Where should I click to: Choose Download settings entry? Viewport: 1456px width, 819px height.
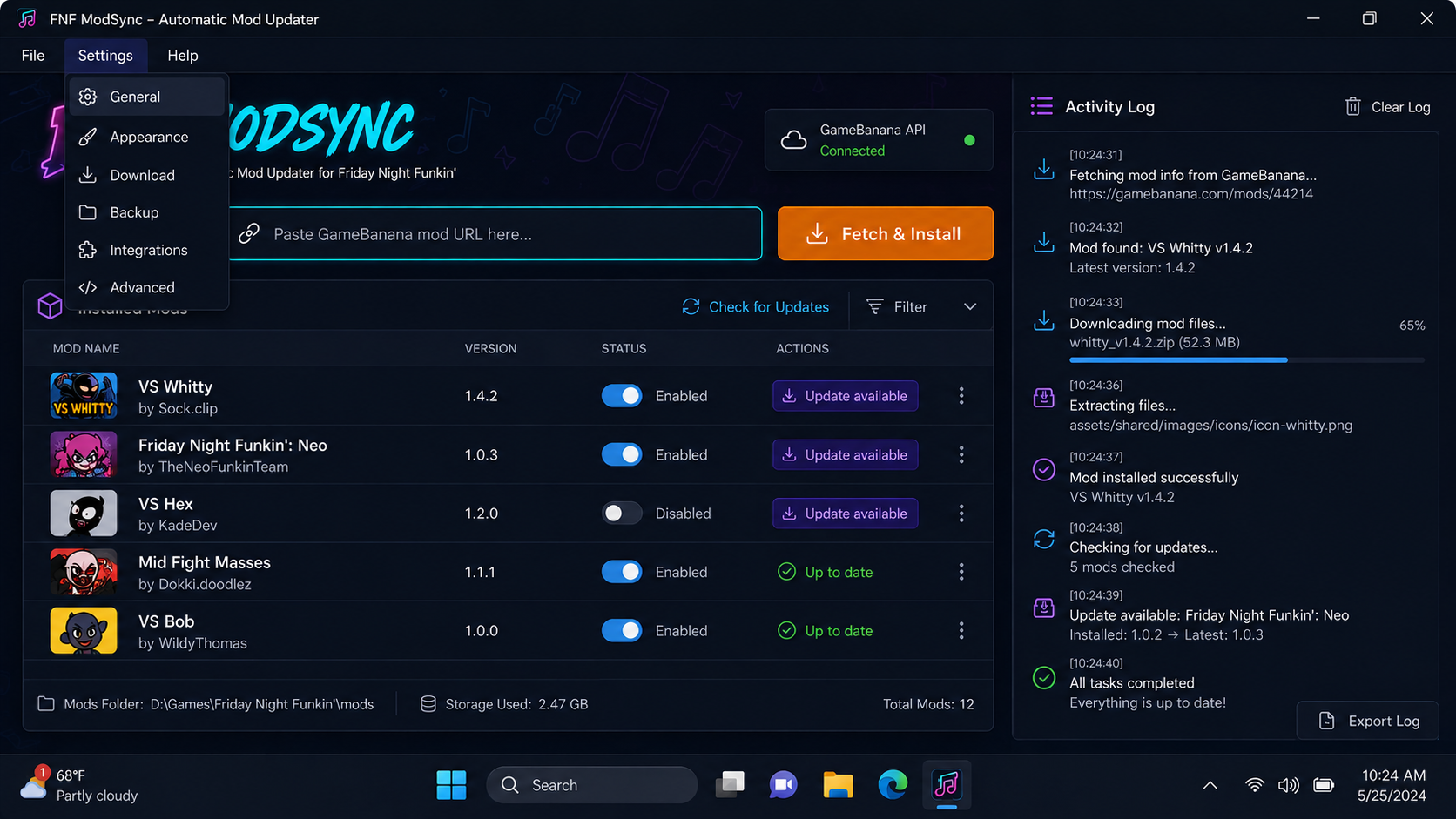click(146, 175)
